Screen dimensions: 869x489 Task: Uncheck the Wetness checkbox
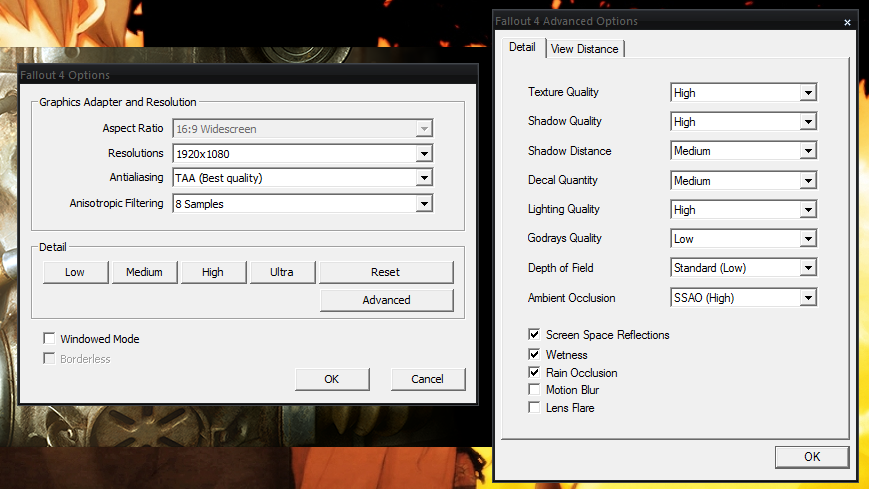pos(534,354)
